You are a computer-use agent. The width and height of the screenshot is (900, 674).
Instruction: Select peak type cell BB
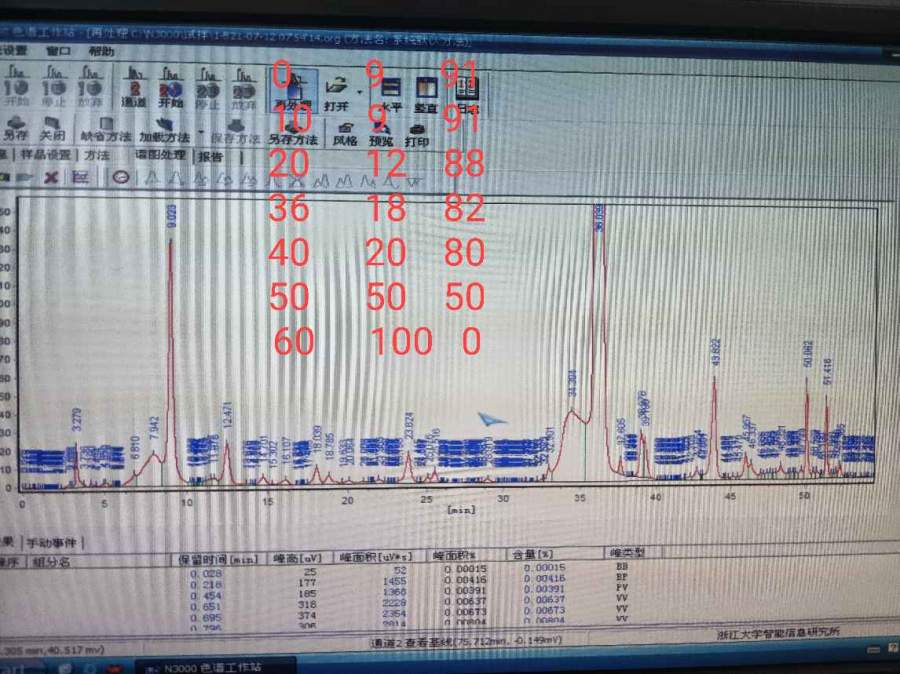(622, 566)
